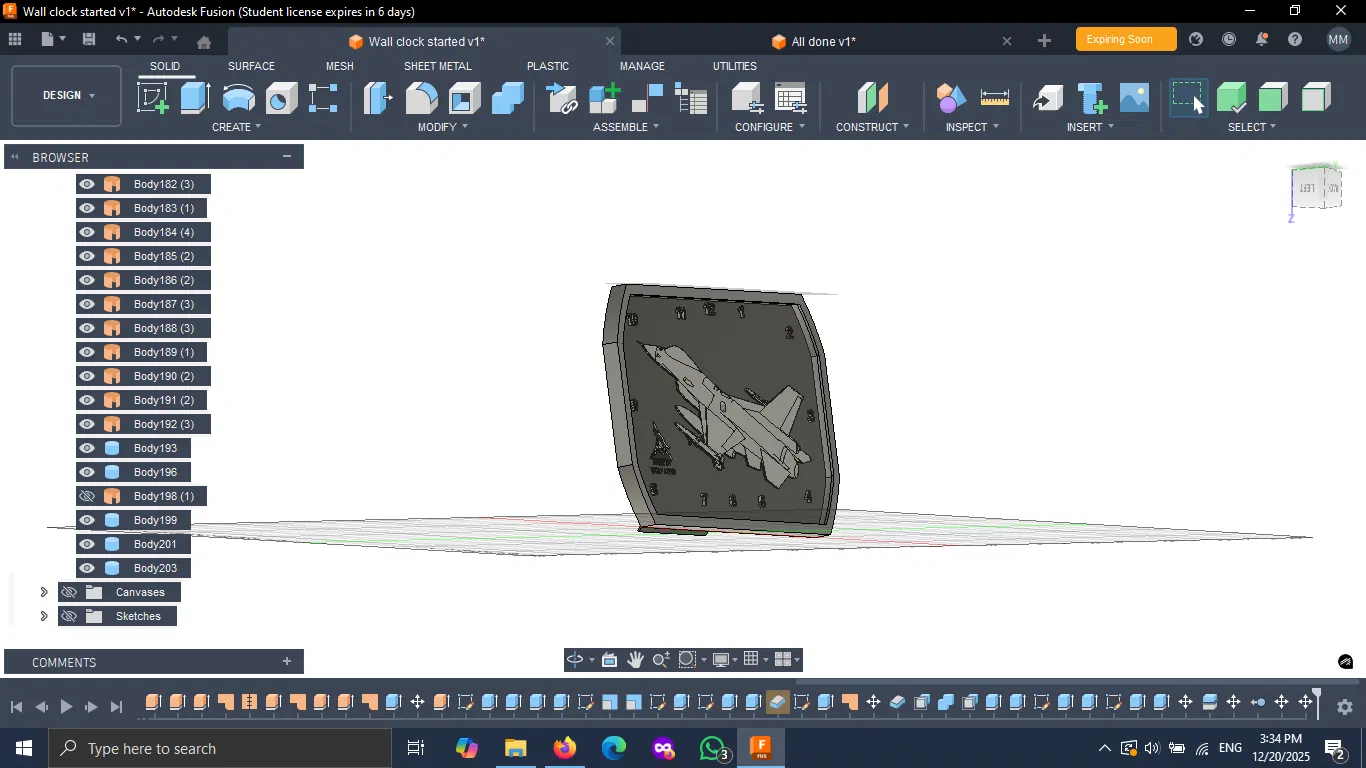This screenshot has height=768, width=1366.
Task: Activate the Window Selection tool
Action: click(1189, 98)
